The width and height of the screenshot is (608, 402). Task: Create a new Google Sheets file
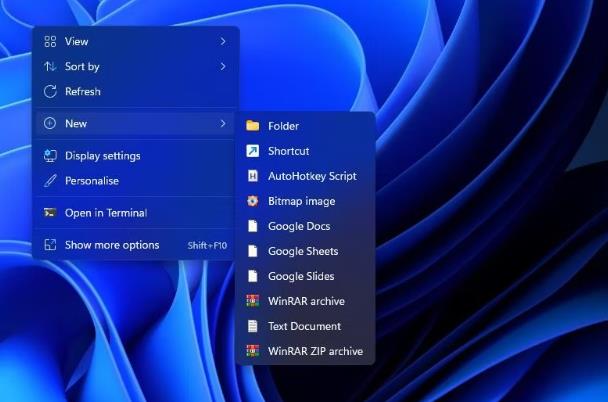(305, 251)
